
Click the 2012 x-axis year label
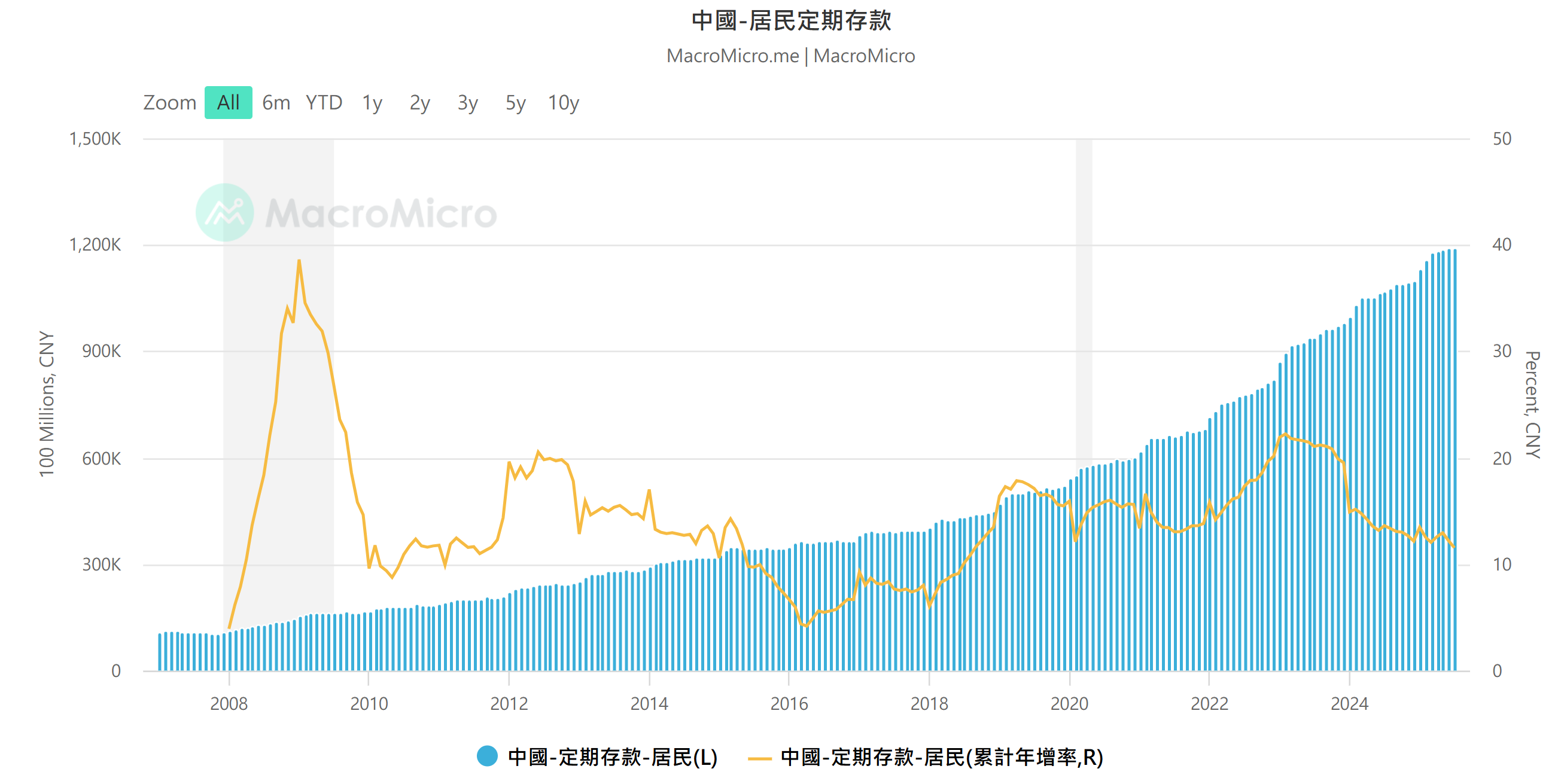click(509, 703)
